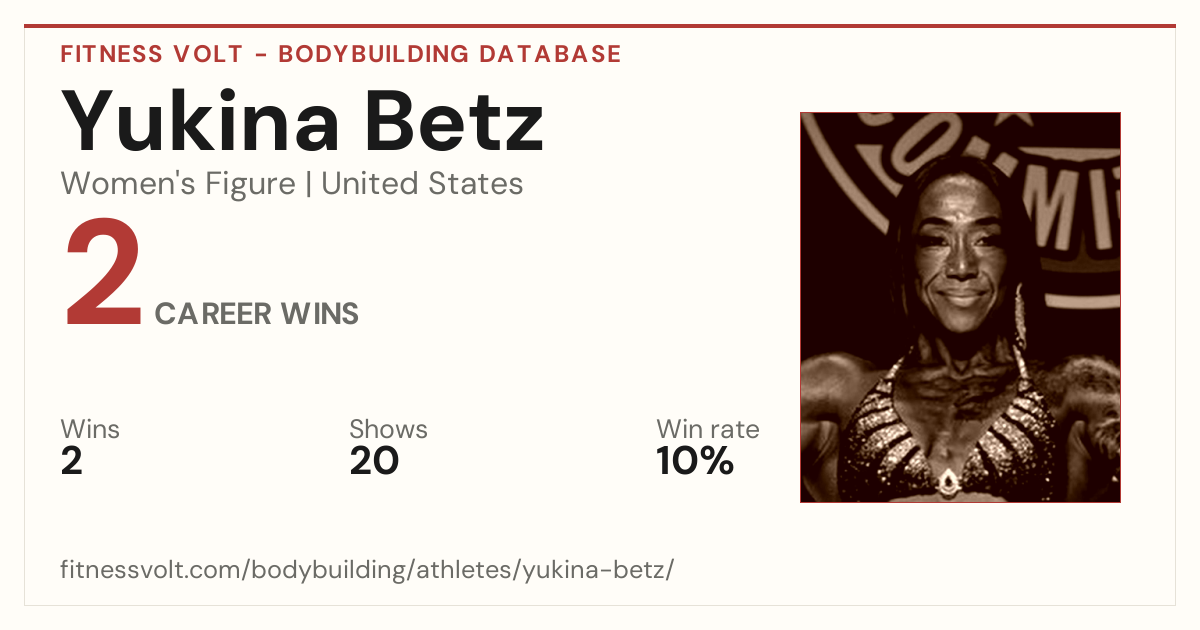The height and width of the screenshot is (630, 1200).
Task: Select the Shows value 20
Action: click(374, 461)
